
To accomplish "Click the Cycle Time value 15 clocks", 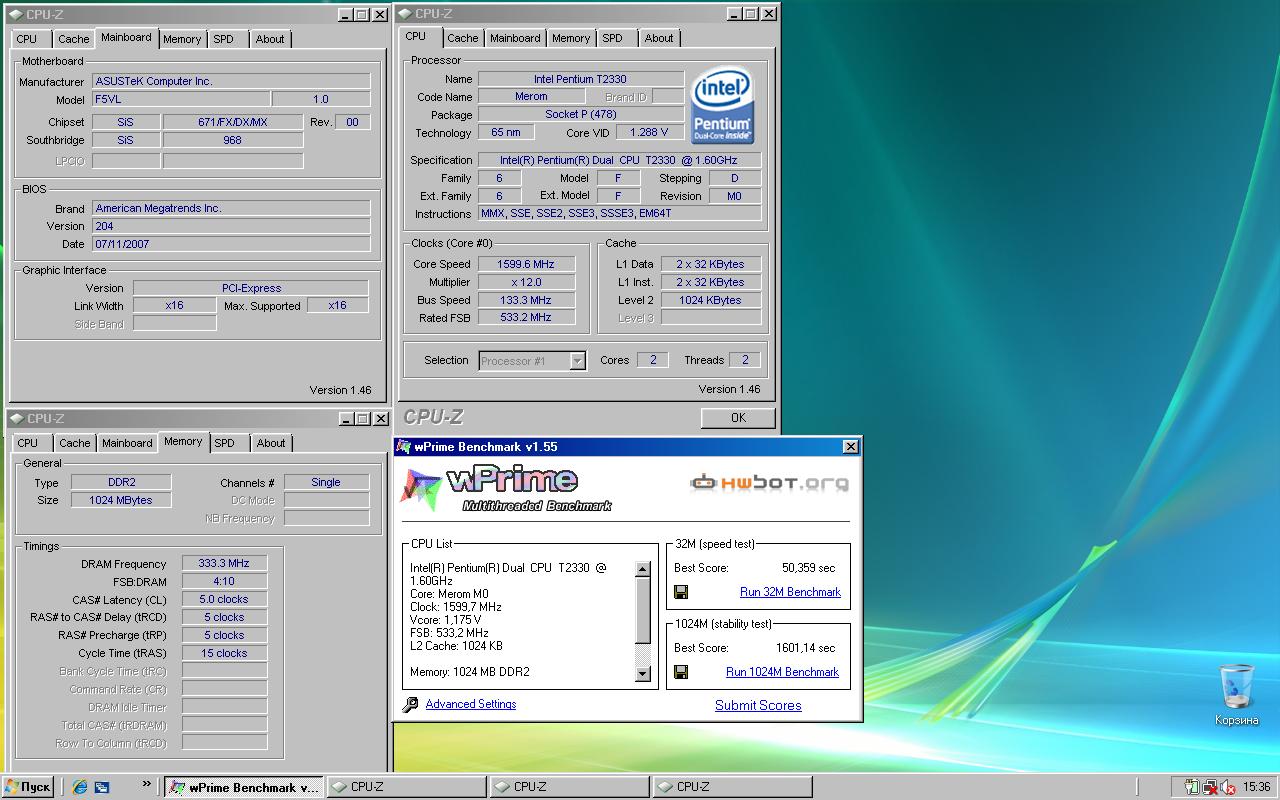I will point(224,653).
